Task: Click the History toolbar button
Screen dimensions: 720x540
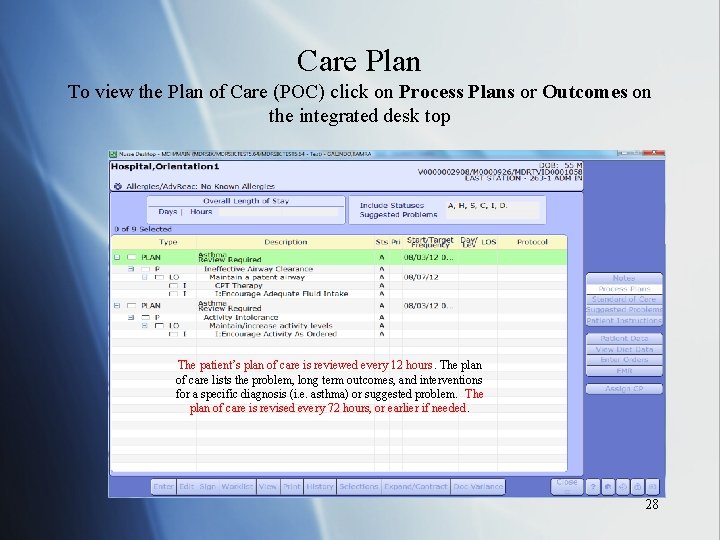Action: (320, 487)
